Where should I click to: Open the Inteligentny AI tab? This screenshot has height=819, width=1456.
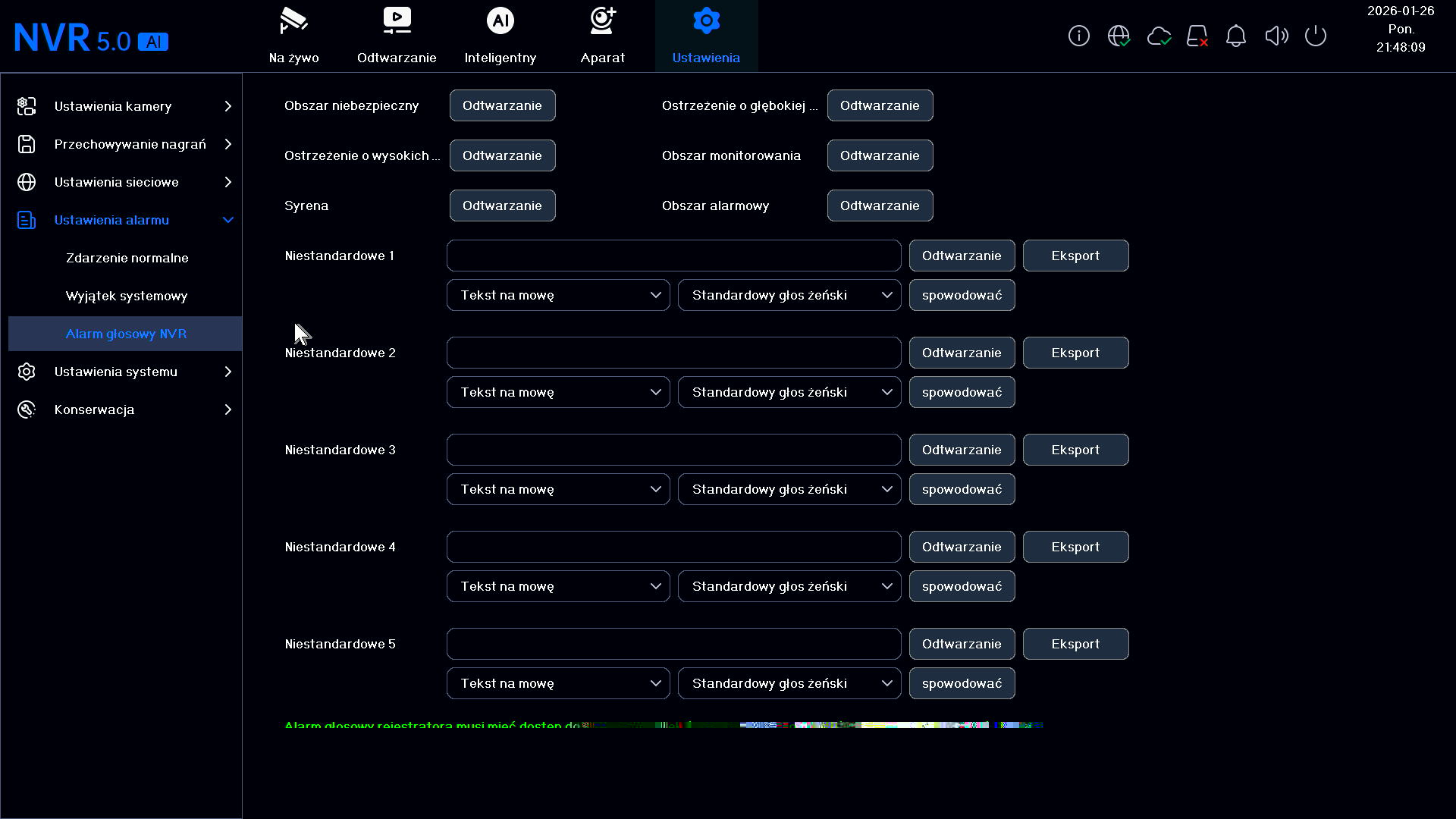(500, 36)
